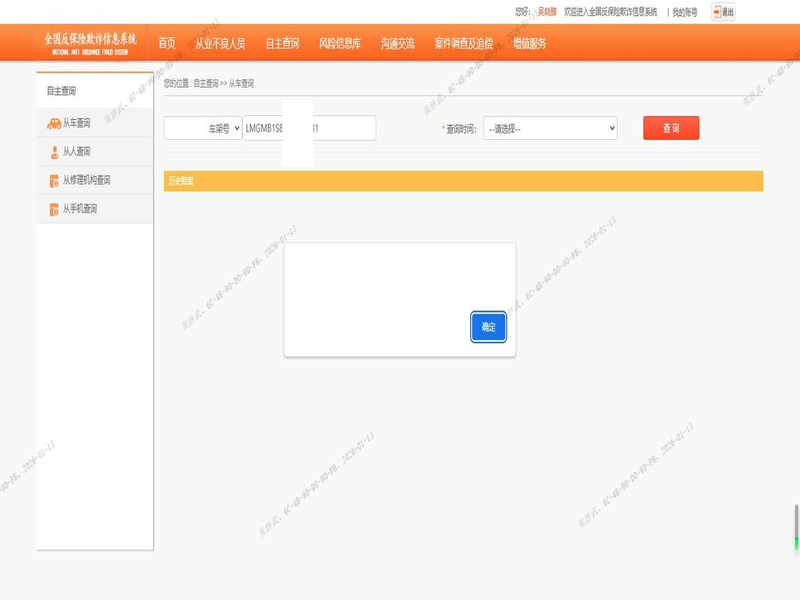Open 案件调查及追偿 in the navigation bar
800x600 pixels.
pos(463,43)
